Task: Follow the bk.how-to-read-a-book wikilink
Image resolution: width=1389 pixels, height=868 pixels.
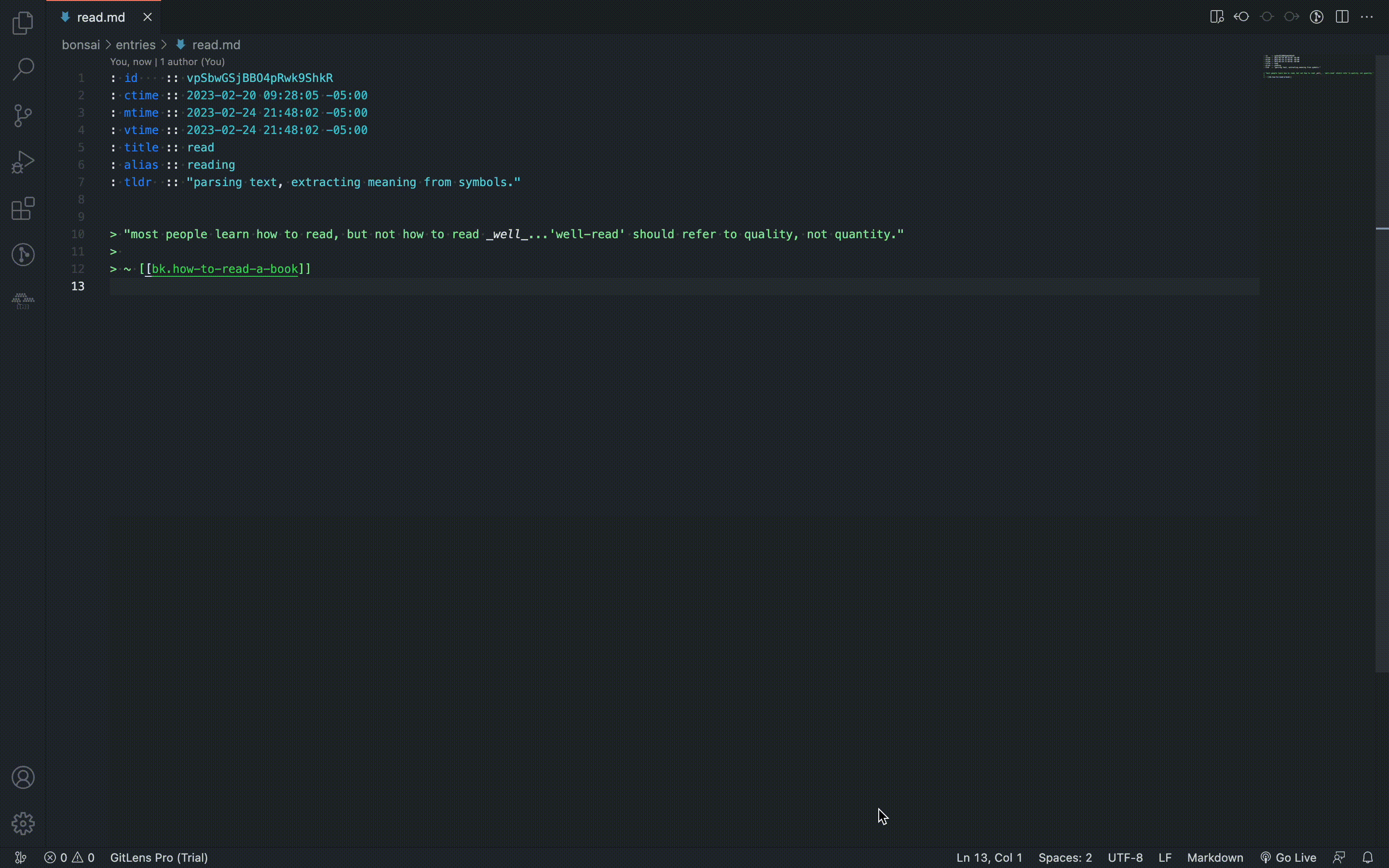Action: (x=225, y=269)
